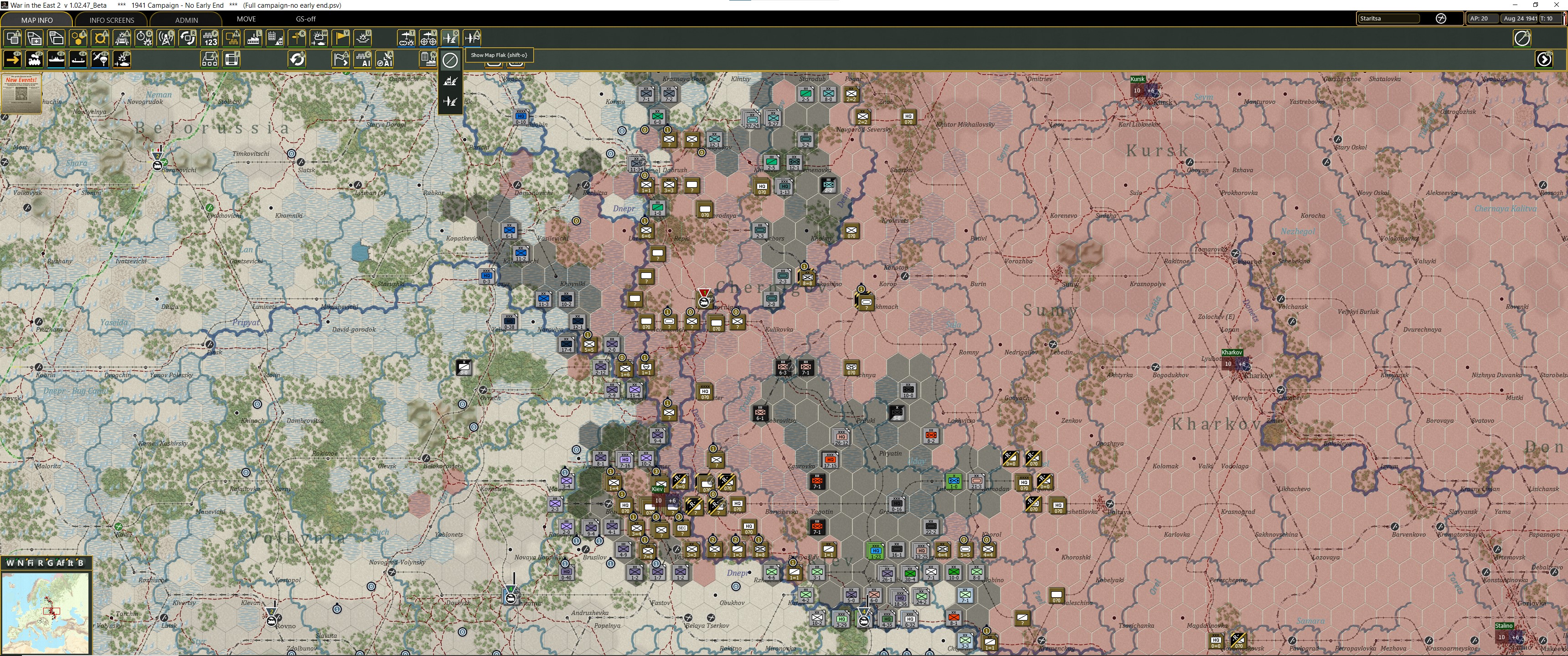The width and height of the screenshot is (1568, 656).
Task: Click the document factory icon (N)
Action: click(428, 59)
